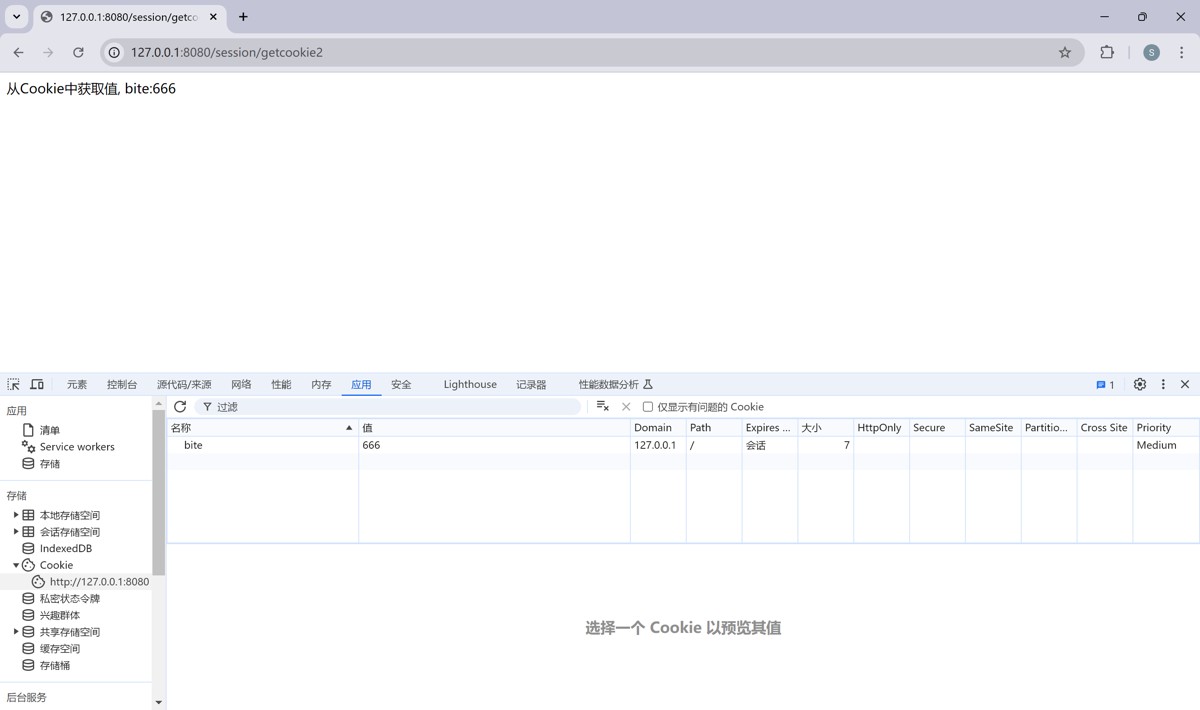Viewport: 1200px width, 710px height.
Task: Open Service workers in the application panel
Action: tap(77, 447)
